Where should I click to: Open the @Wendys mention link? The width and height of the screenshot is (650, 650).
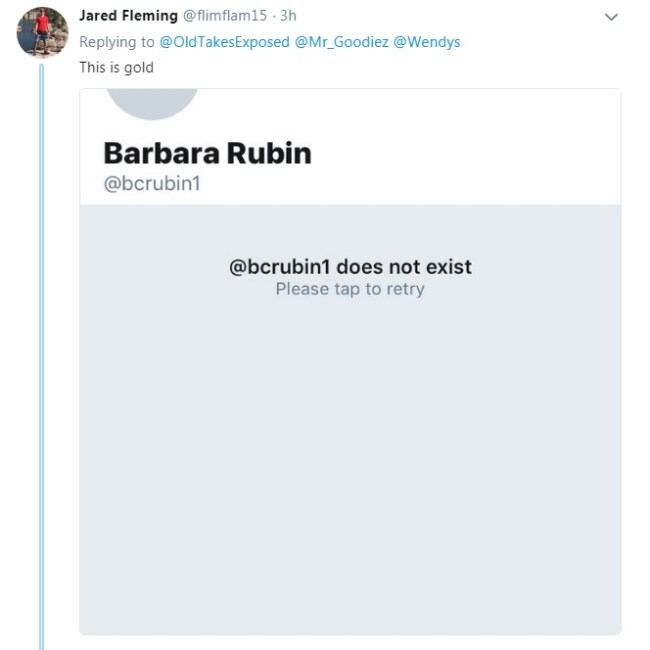[427, 42]
